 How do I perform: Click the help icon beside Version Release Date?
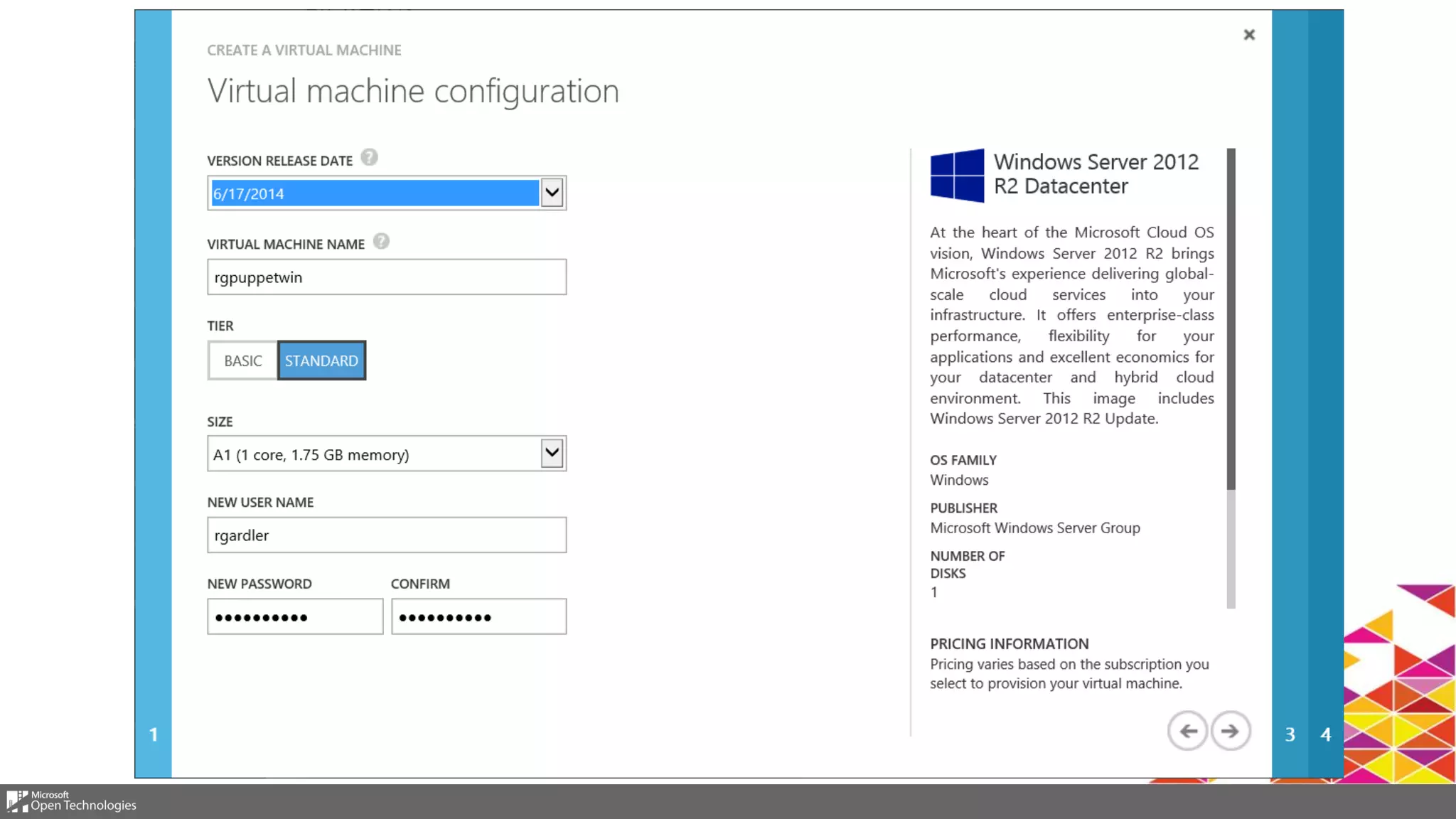[369, 158]
